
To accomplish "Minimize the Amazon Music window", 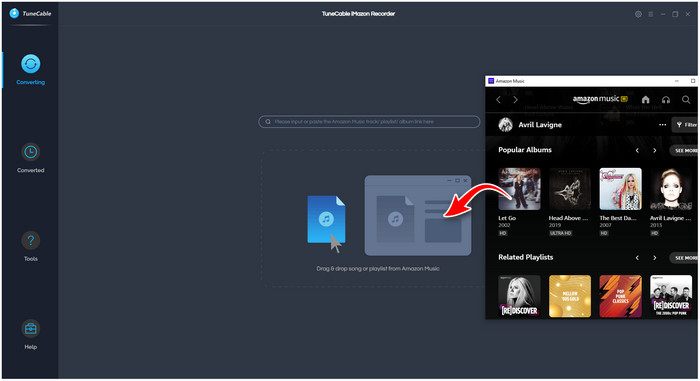I will click(x=677, y=81).
